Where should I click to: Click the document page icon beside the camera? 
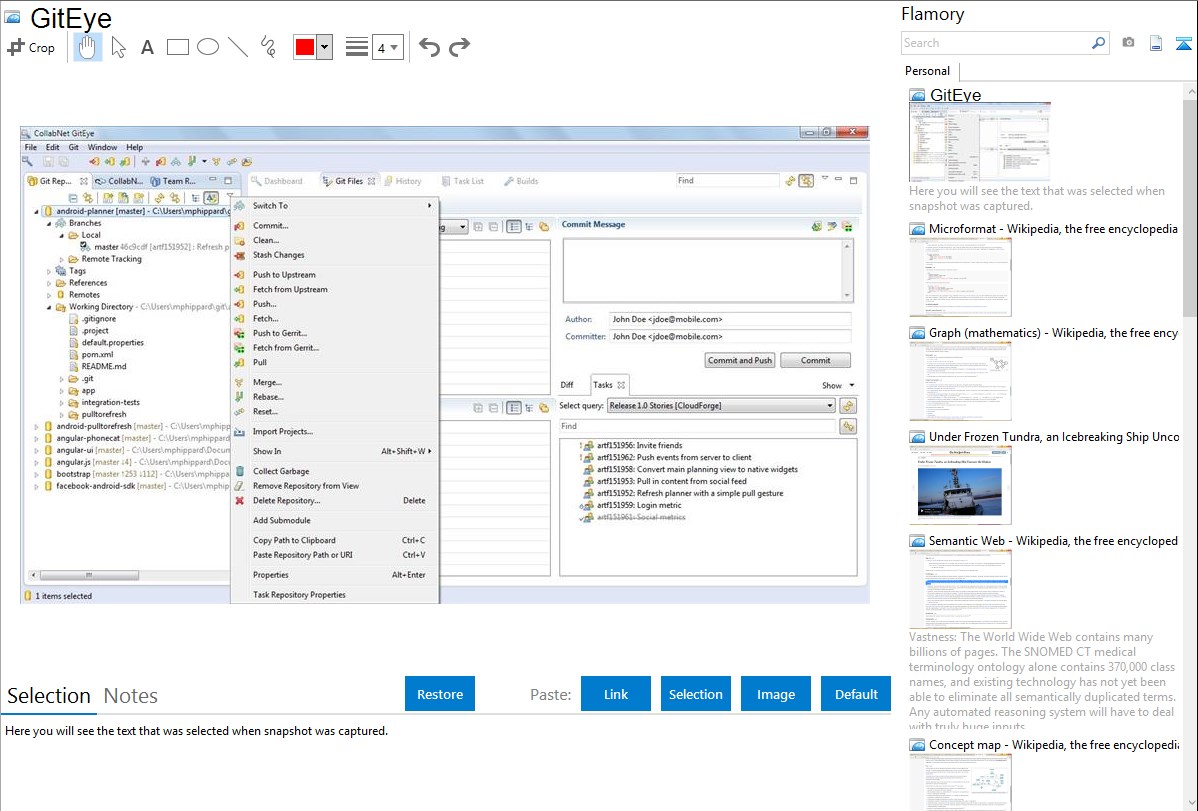(x=1156, y=43)
